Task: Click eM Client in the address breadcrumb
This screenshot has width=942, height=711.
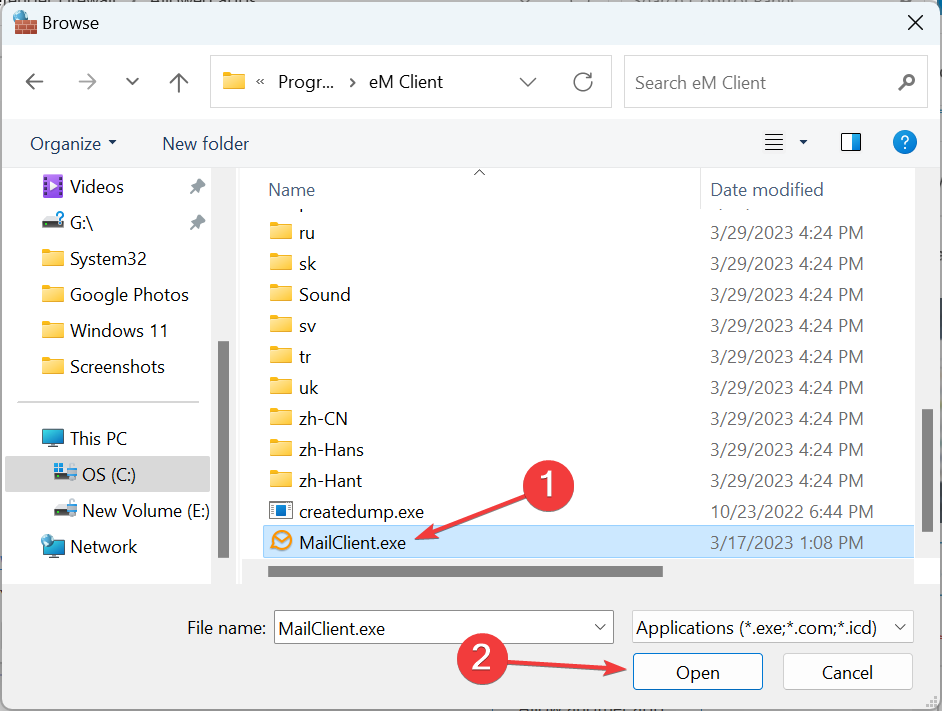Action: coord(406,82)
